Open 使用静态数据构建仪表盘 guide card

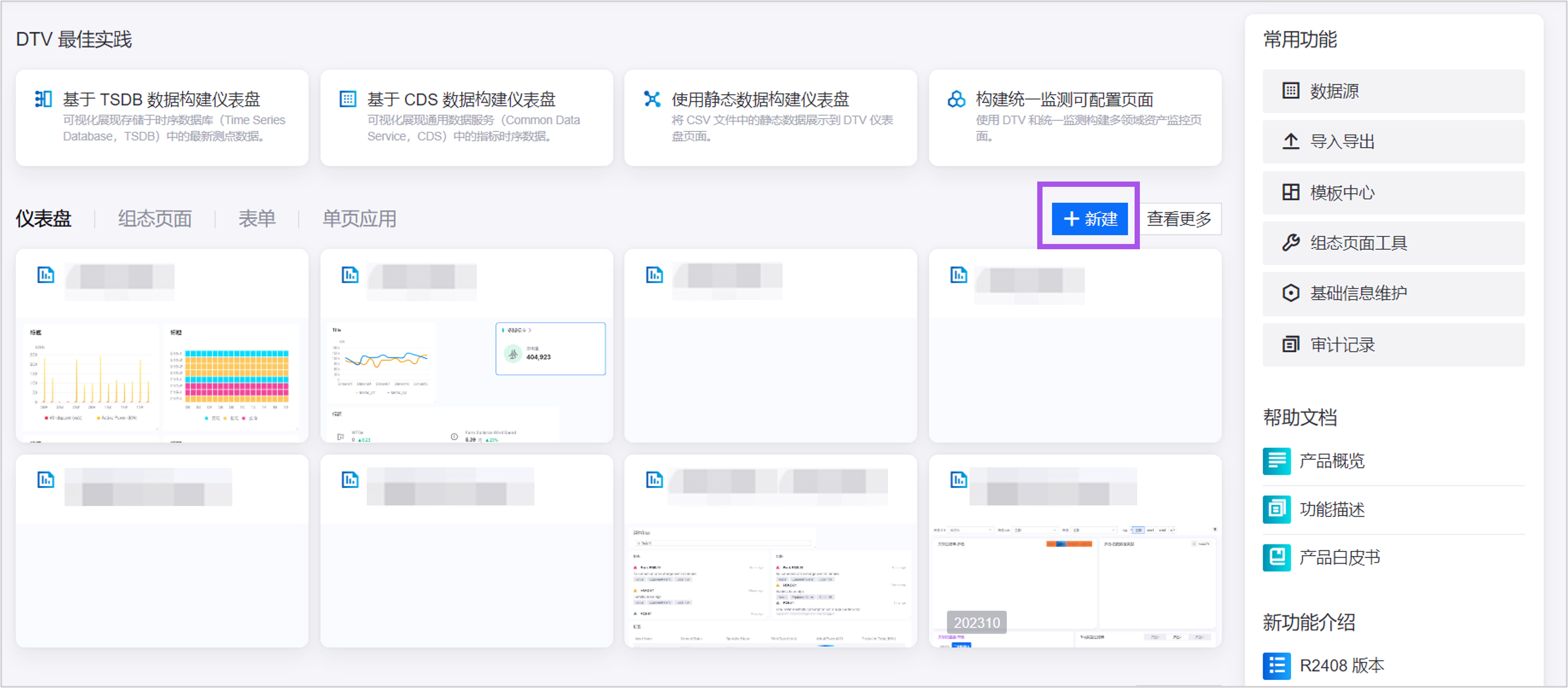tap(770, 117)
